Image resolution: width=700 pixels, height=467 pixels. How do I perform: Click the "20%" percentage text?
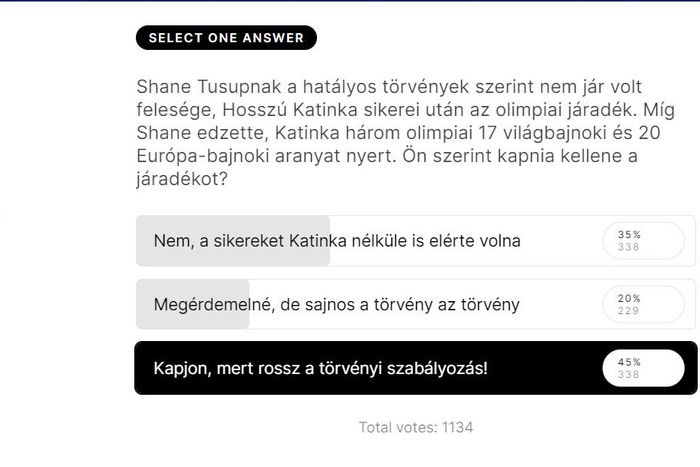click(x=629, y=298)
